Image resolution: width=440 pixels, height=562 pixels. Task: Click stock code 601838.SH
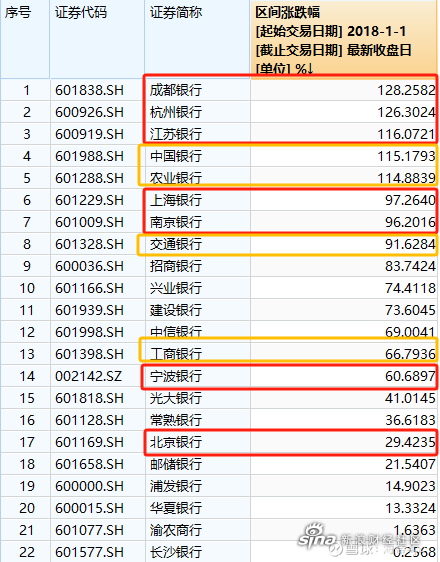pos(90,90)
